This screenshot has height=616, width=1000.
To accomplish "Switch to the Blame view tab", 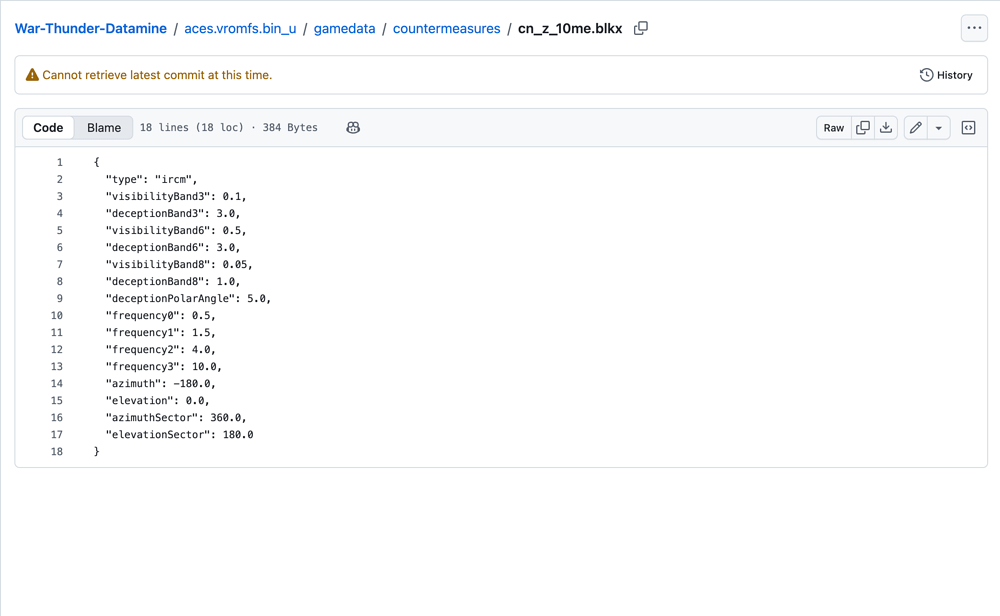I will [104, 128].
